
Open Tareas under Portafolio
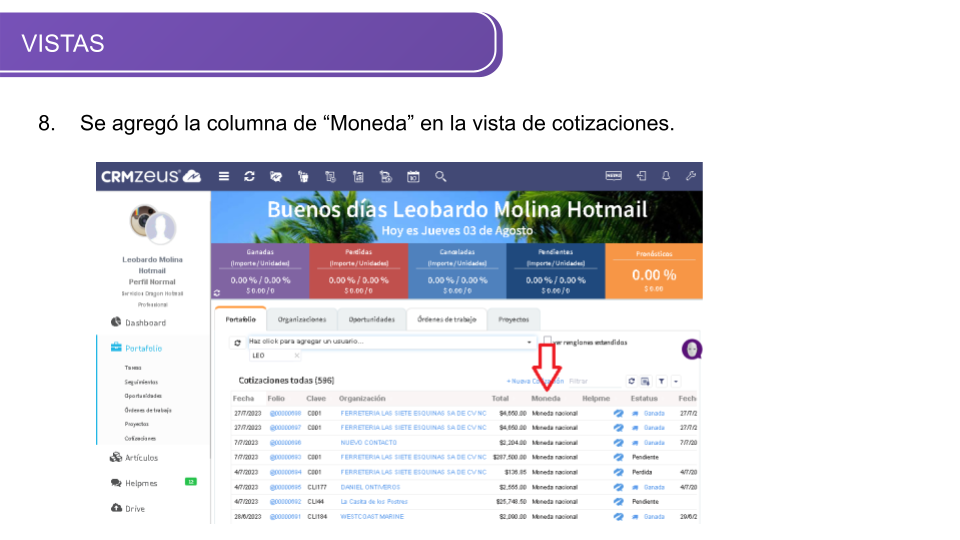(x=133, y=368)
